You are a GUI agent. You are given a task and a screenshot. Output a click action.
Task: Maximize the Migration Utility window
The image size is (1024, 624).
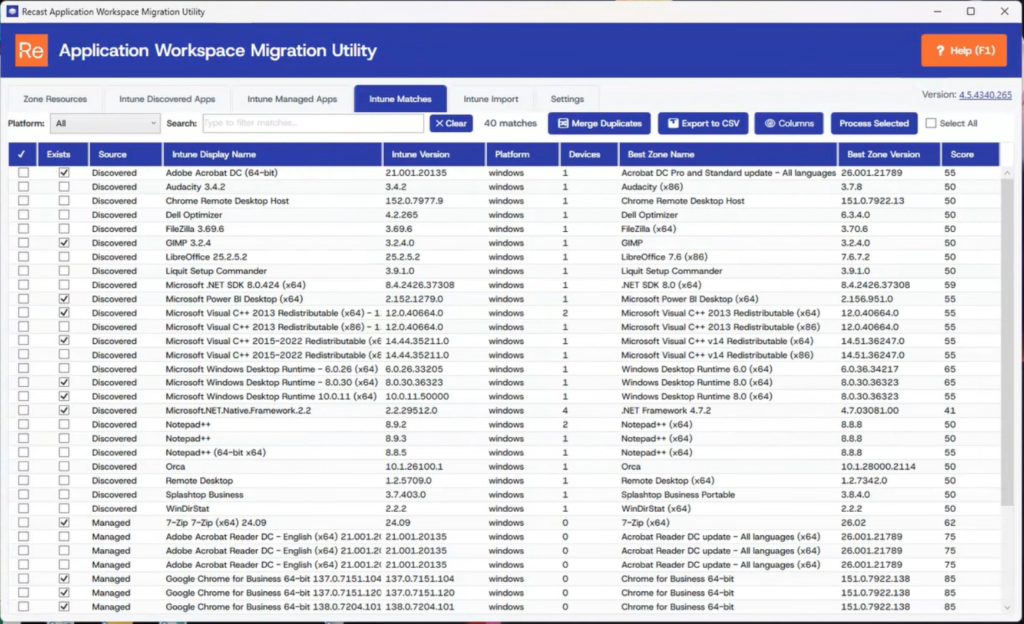(x=970, y=11)
